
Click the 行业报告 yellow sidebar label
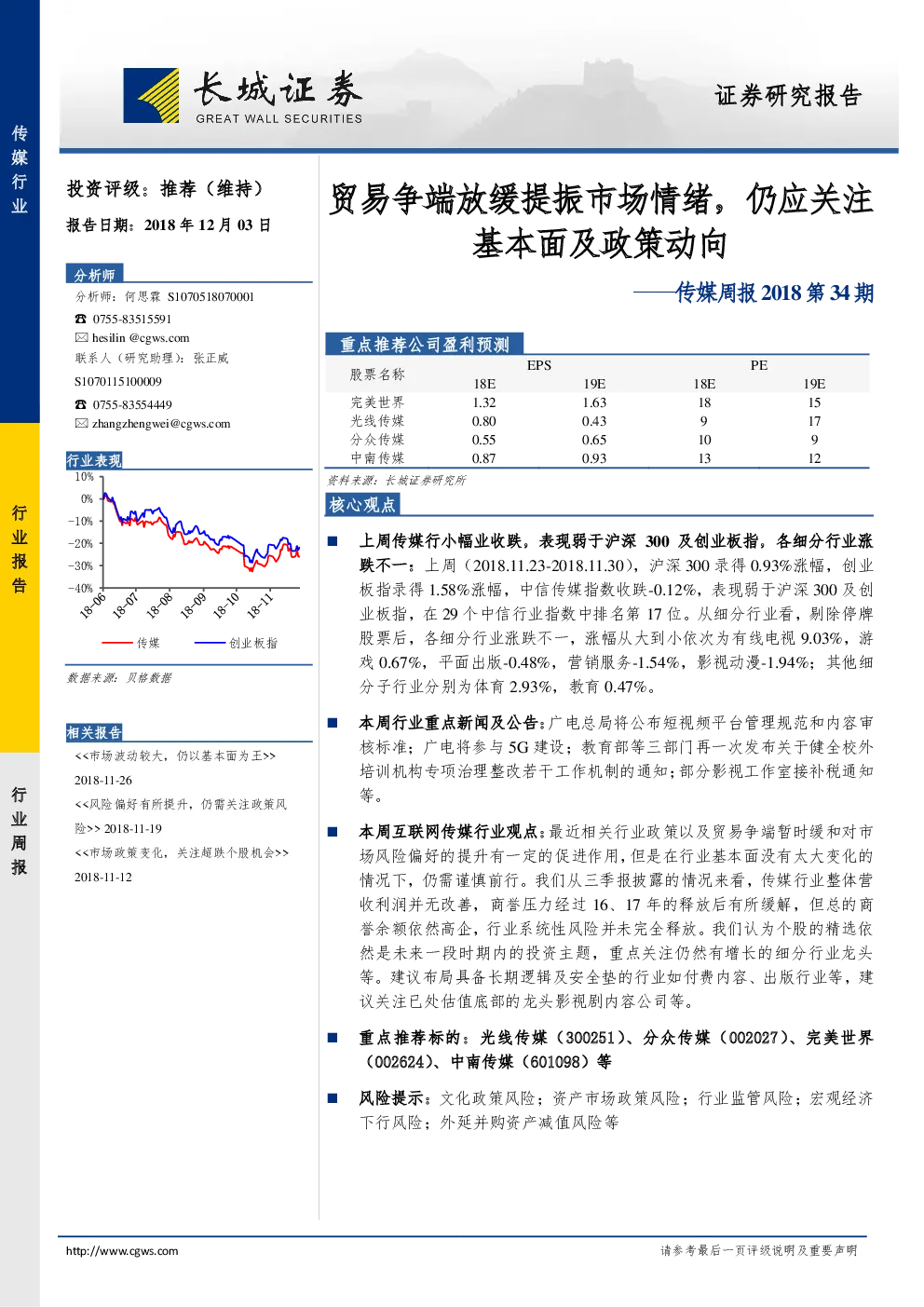(x=20, y=549)
